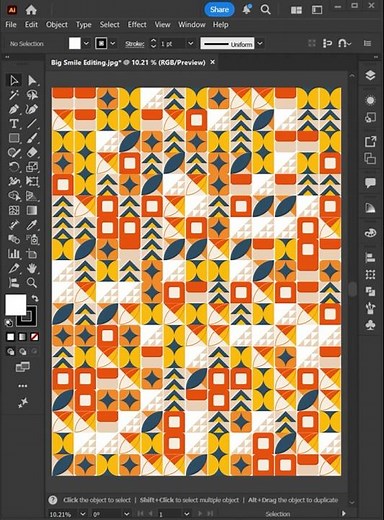Select the Magic Wand tool

point(14,95)
